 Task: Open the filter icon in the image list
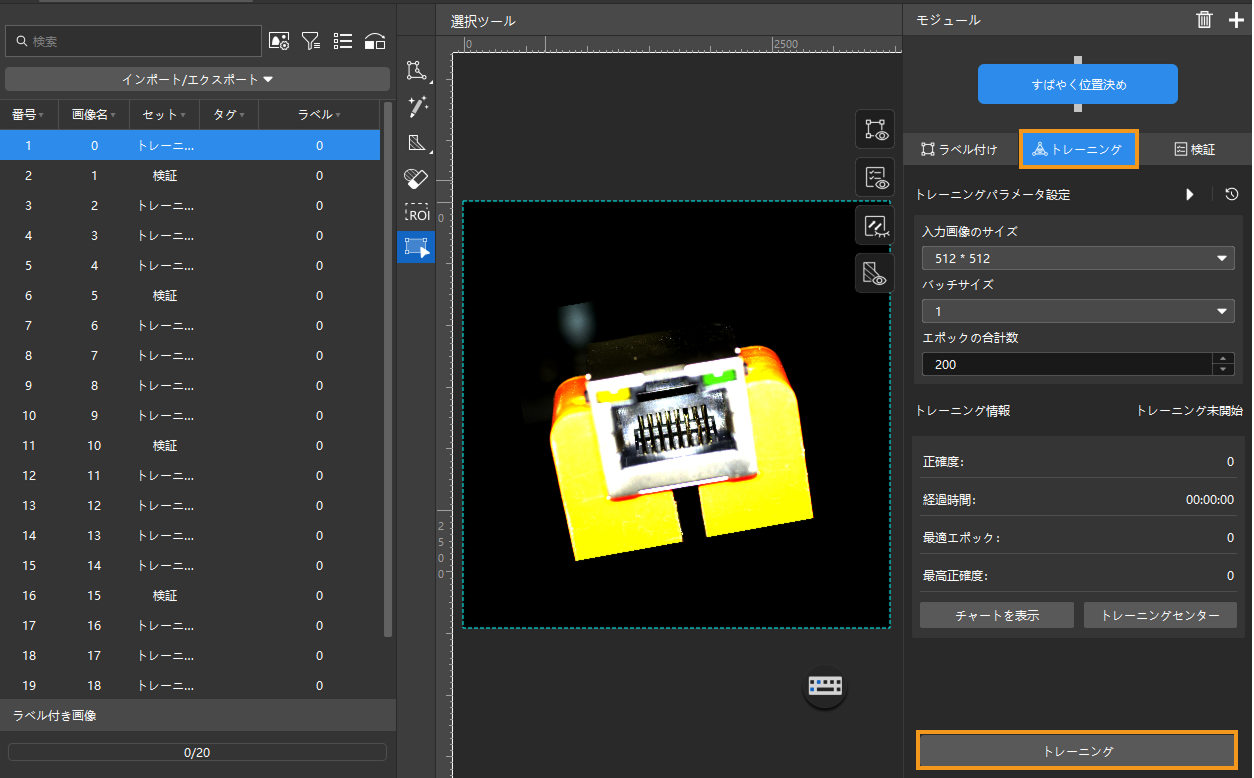(x=311, y=41)
